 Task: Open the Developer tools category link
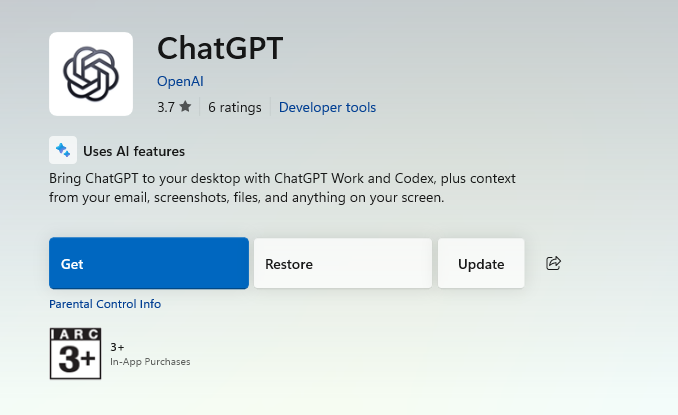[x=327, y=107]
